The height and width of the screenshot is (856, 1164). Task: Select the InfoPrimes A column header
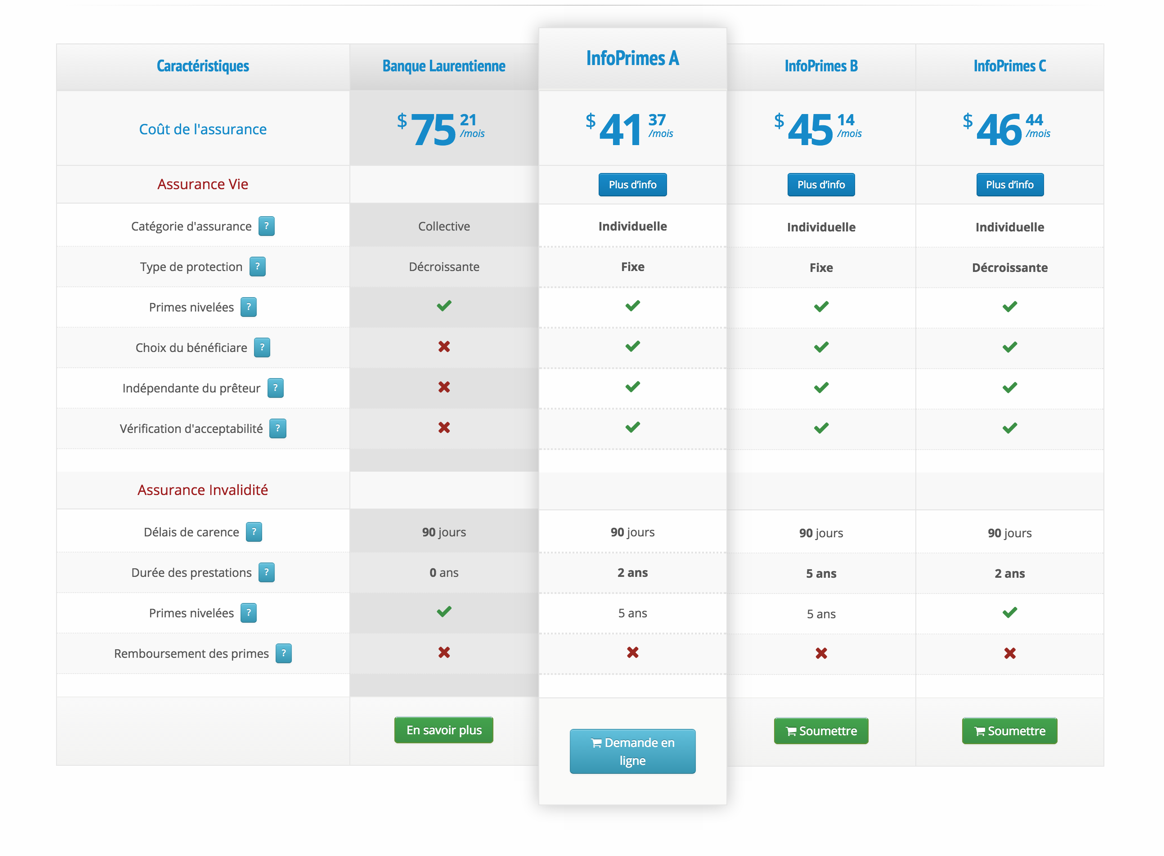632,59
